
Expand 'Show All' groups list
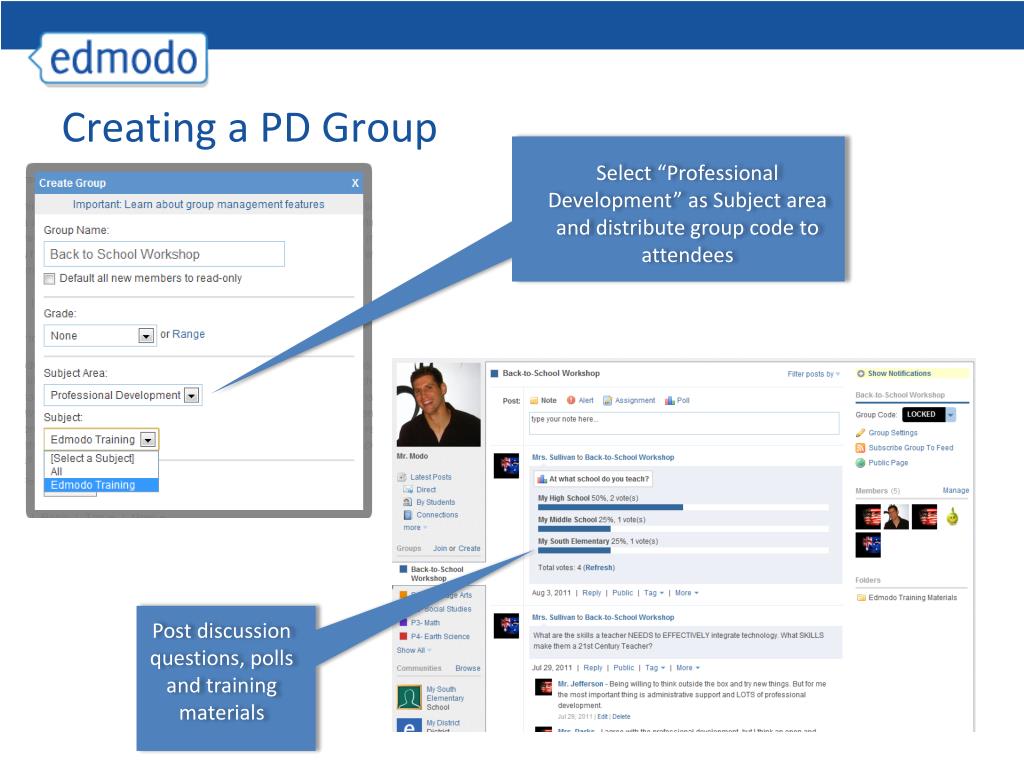414,650
